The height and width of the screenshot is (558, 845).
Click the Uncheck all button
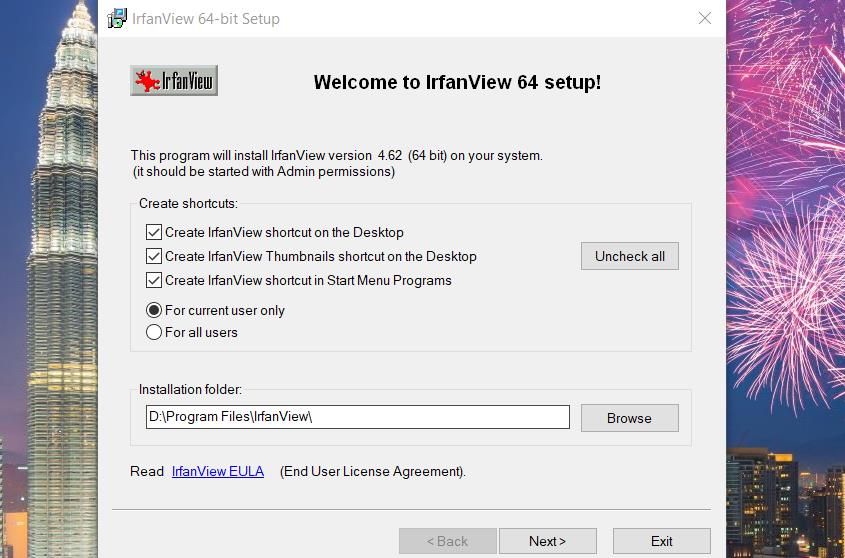629,256
